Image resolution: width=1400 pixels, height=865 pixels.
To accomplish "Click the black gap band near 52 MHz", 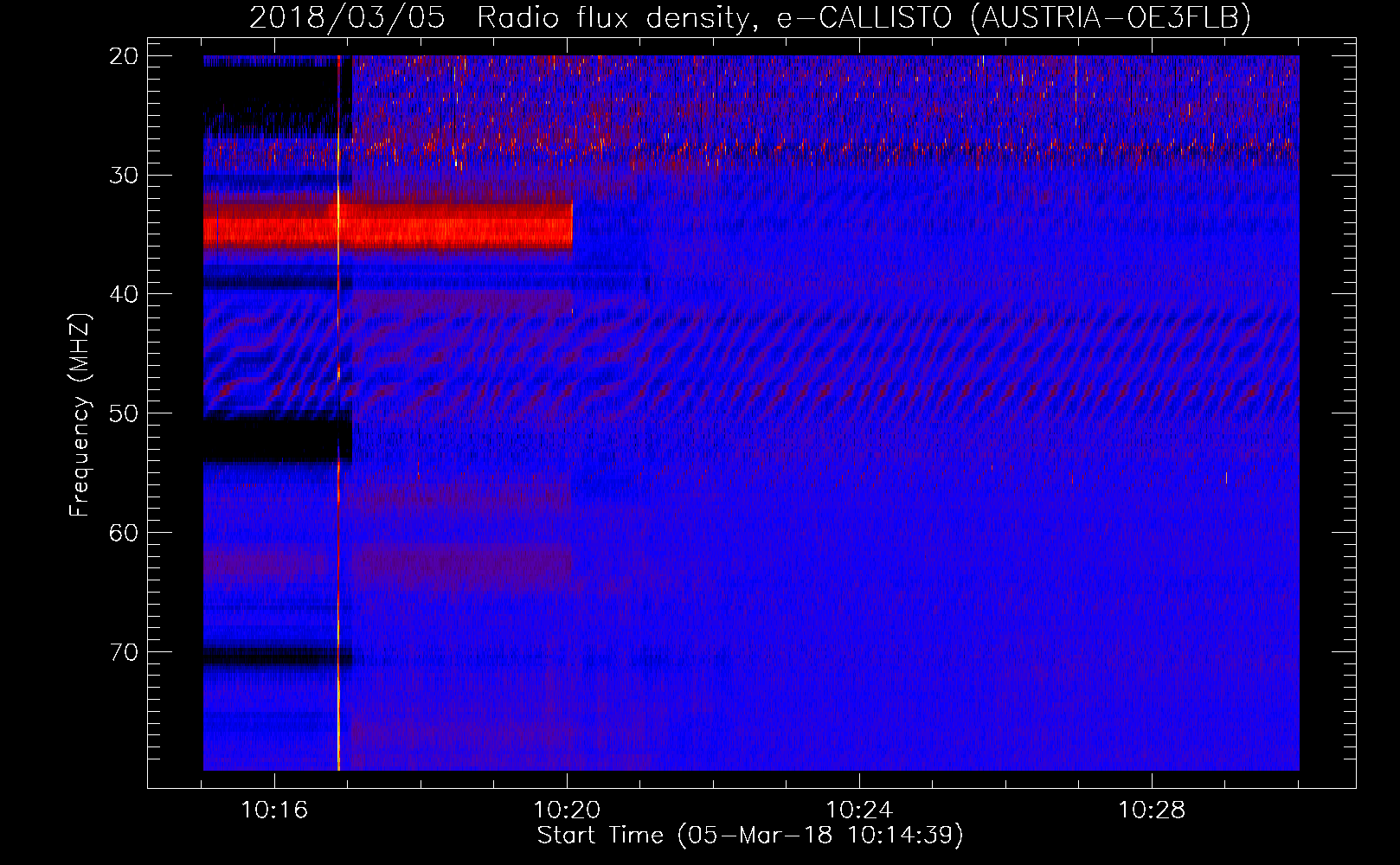I will click(278, 439).
